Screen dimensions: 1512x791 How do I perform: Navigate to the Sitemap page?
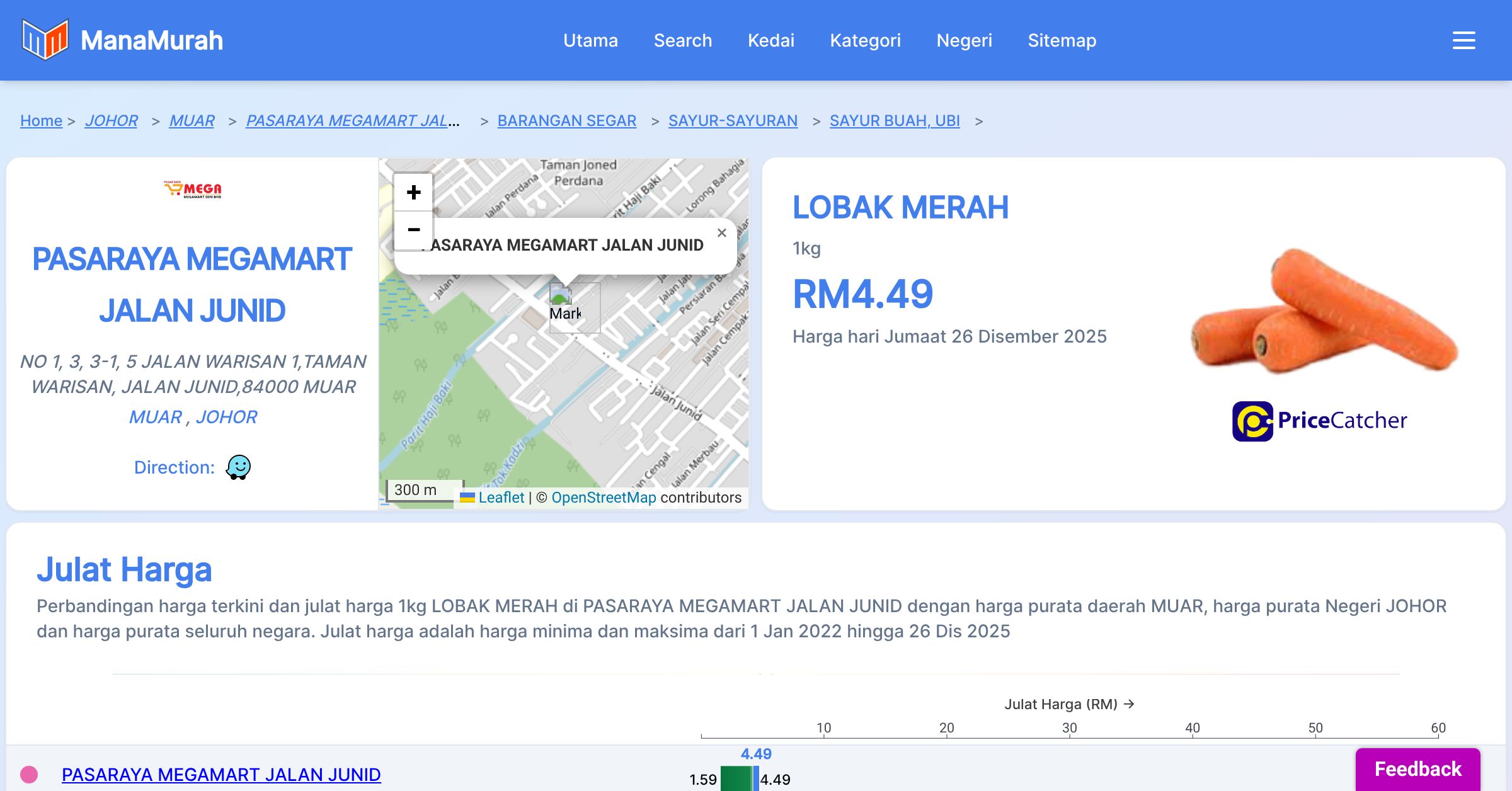click(1062, 40)
